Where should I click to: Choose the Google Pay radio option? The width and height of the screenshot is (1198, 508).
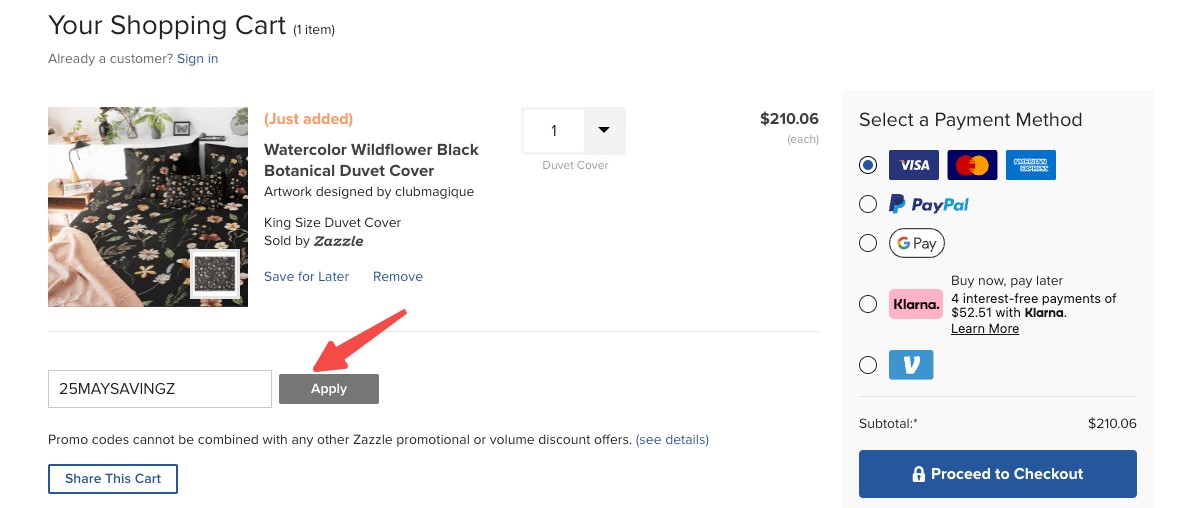click(x=868, y=243)
